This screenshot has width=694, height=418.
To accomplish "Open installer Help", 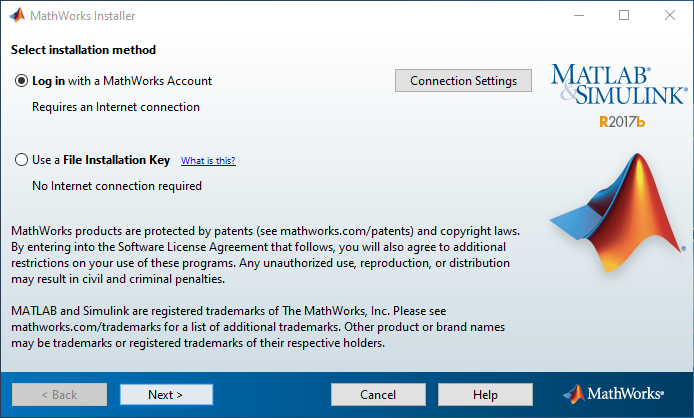I will point(485,395).
